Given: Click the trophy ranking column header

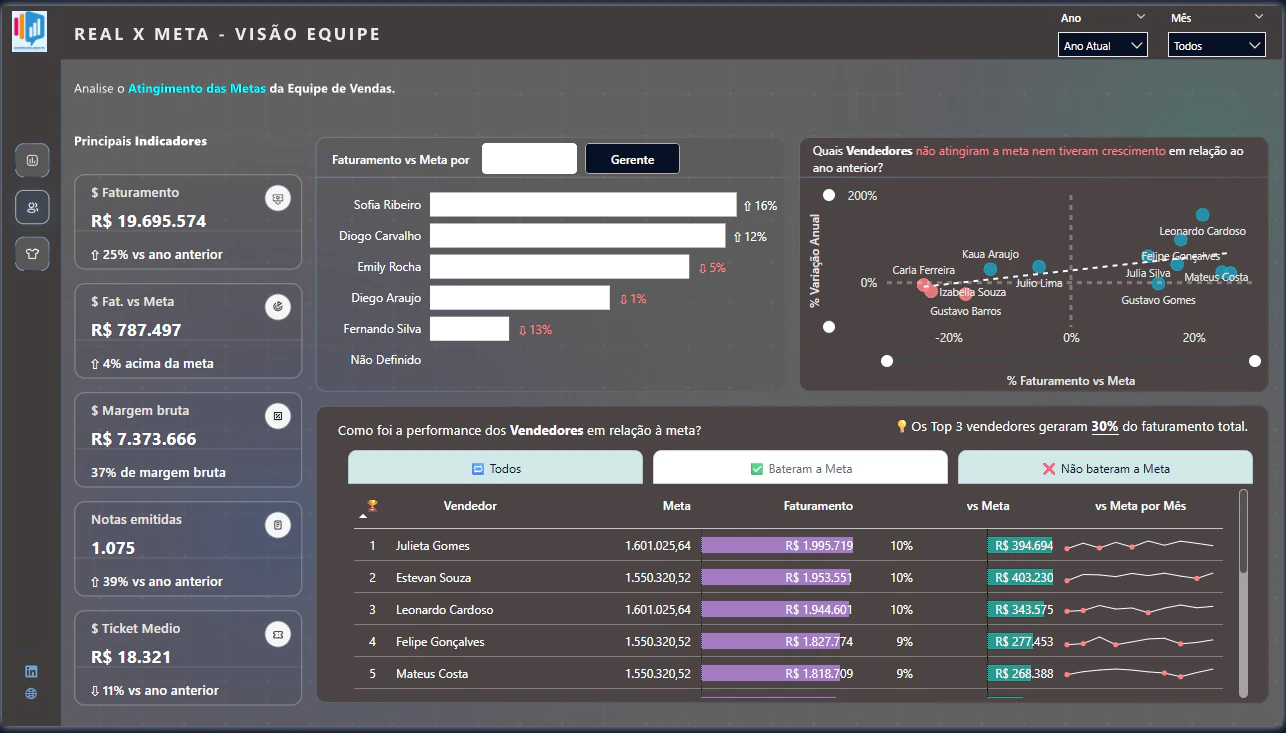Looking at the screenshot, I should (372, 506).
